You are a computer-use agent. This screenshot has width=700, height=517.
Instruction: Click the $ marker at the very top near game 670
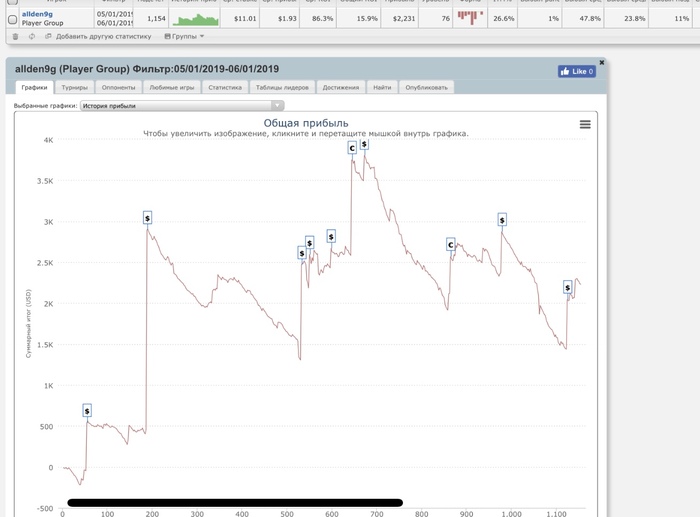pos(364,144)
